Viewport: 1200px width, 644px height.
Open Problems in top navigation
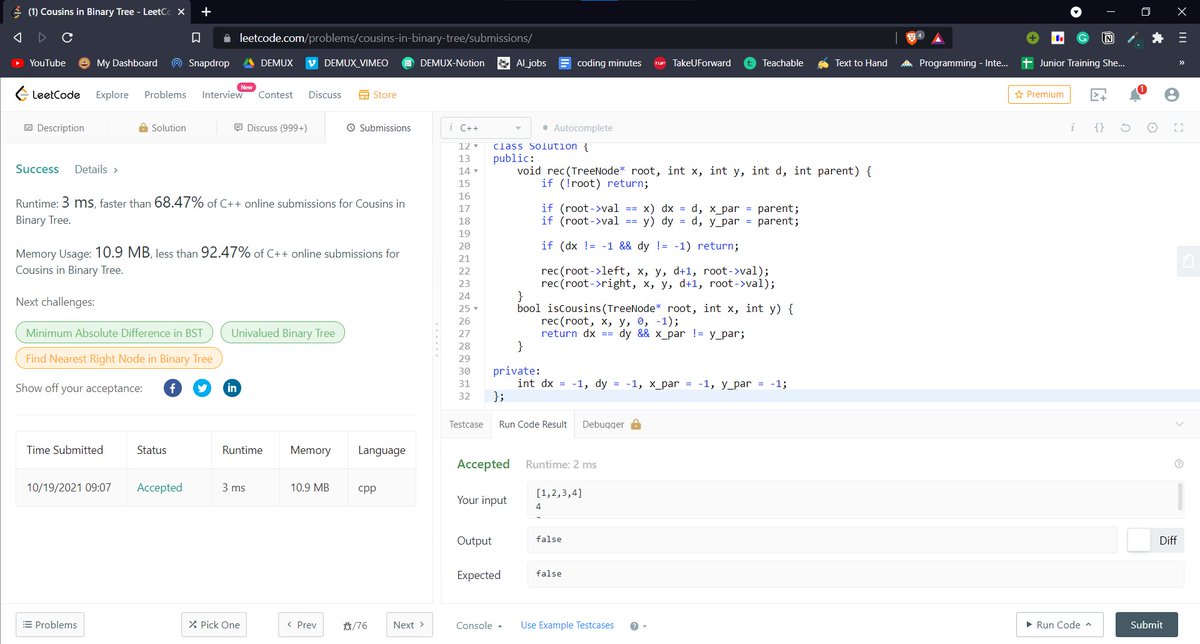pos(165,95)
